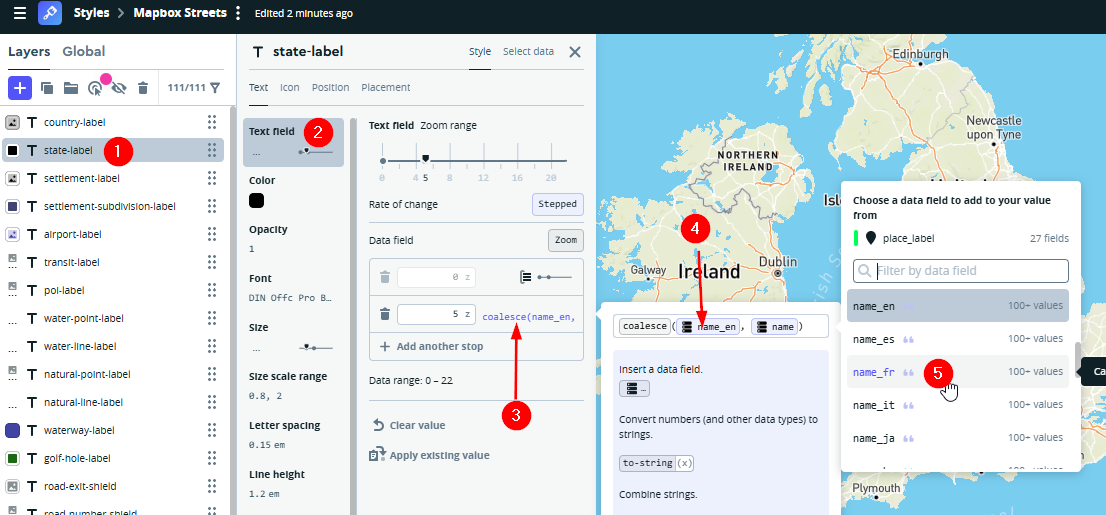Click the search magnifier in filter box
This screenshot has height=515, width=1106.
(x=864, y=271)
